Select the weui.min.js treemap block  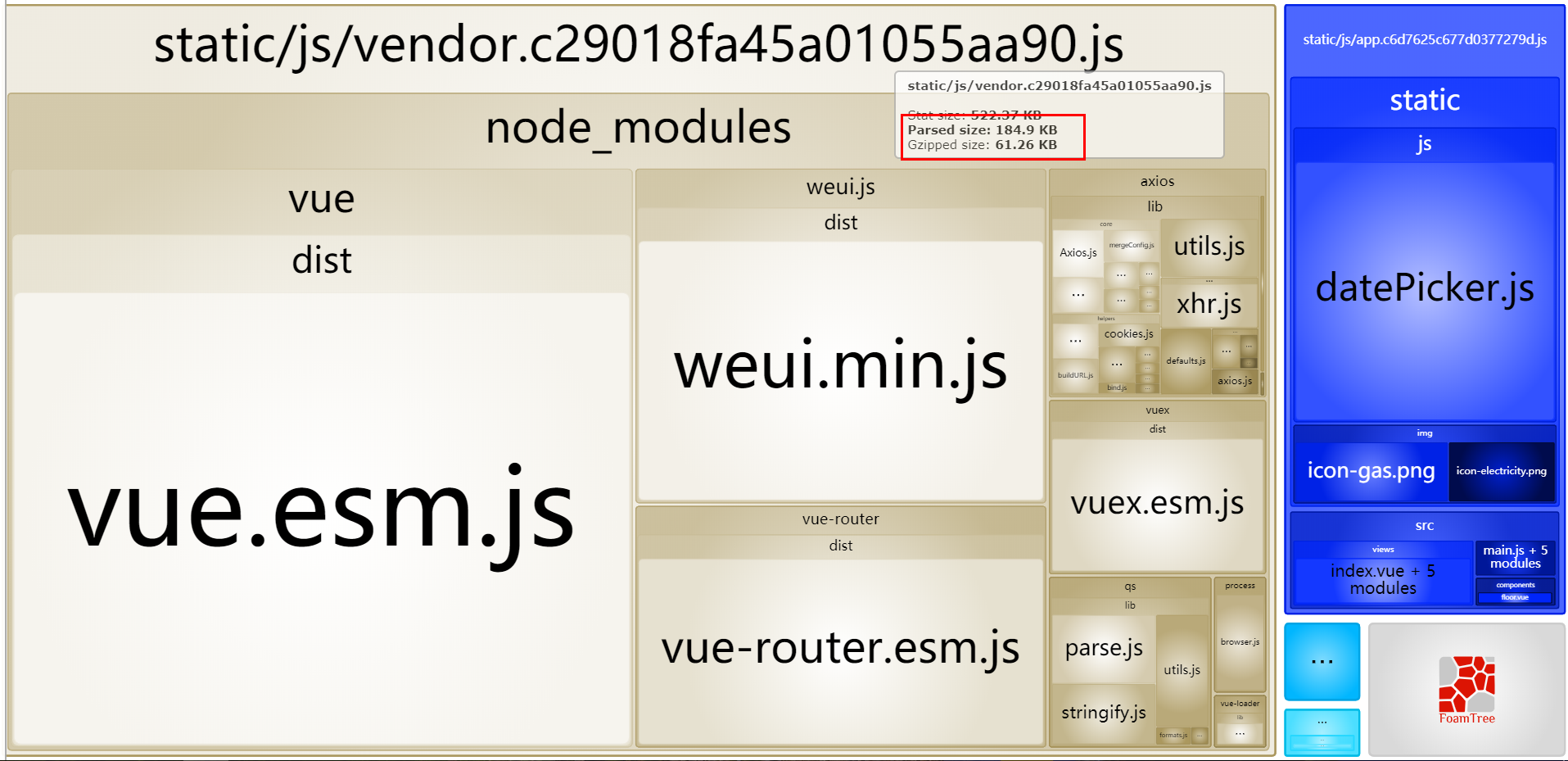(x=841, y=370)
